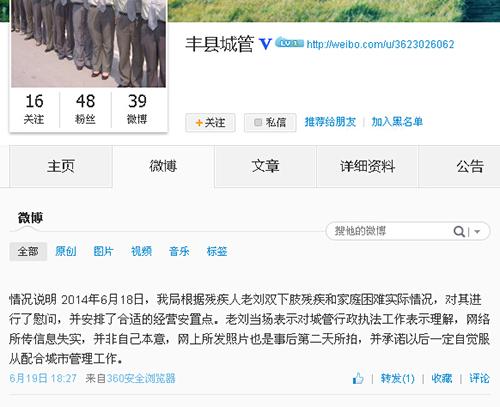
Task: Click the blue V verification badge
Action: pos(265,44)
